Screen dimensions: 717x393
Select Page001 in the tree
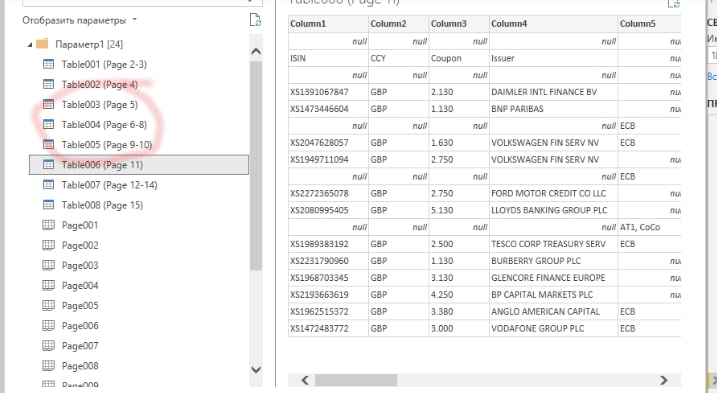[80, 225]
